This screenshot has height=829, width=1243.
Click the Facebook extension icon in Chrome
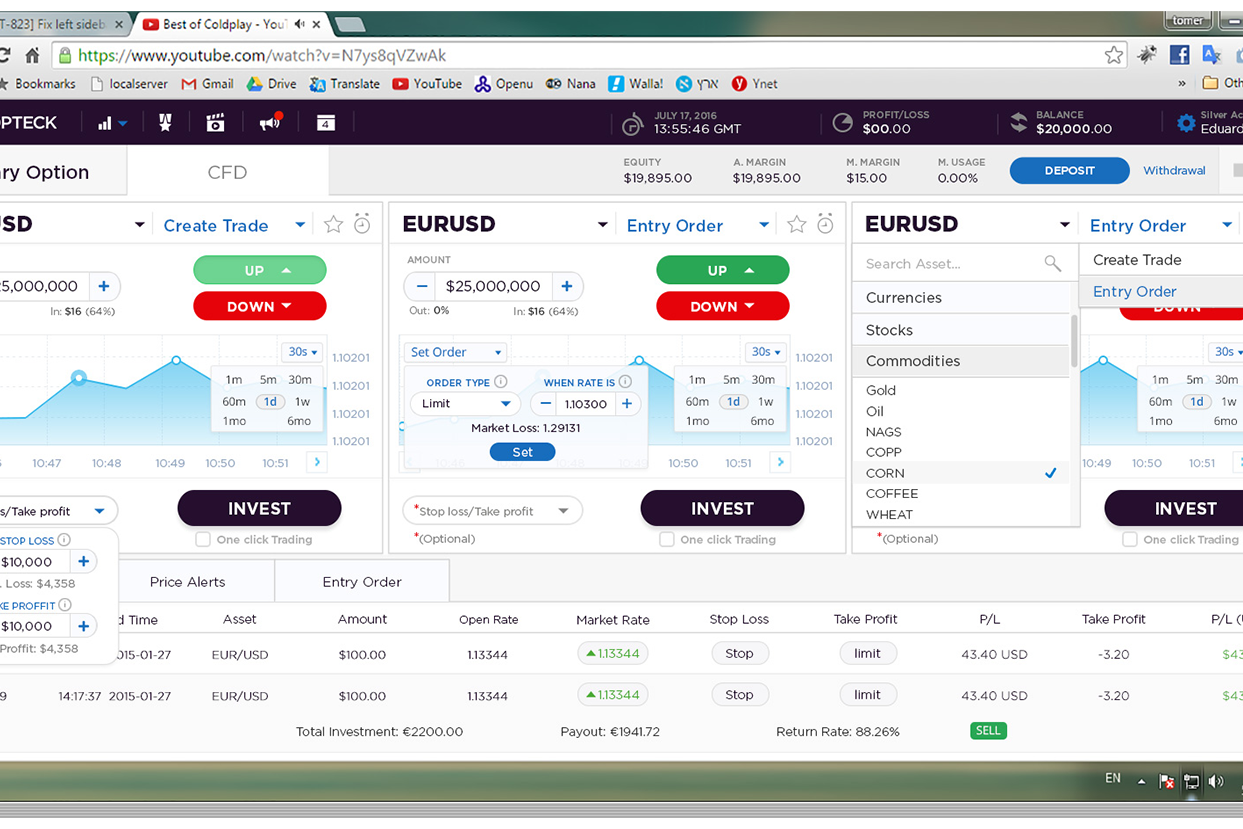click(x=1179, y=55)
